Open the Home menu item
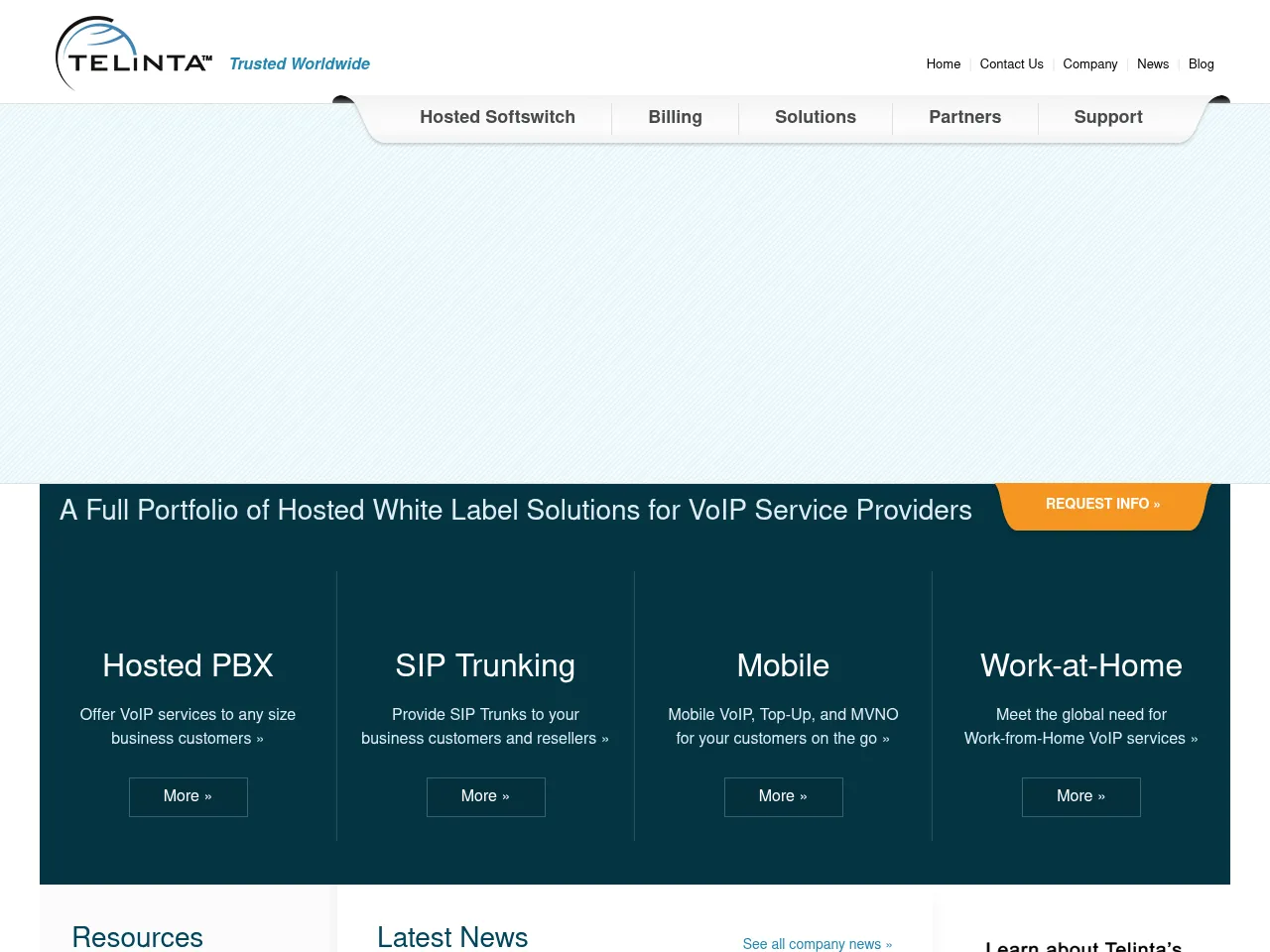 click(943, 63)
